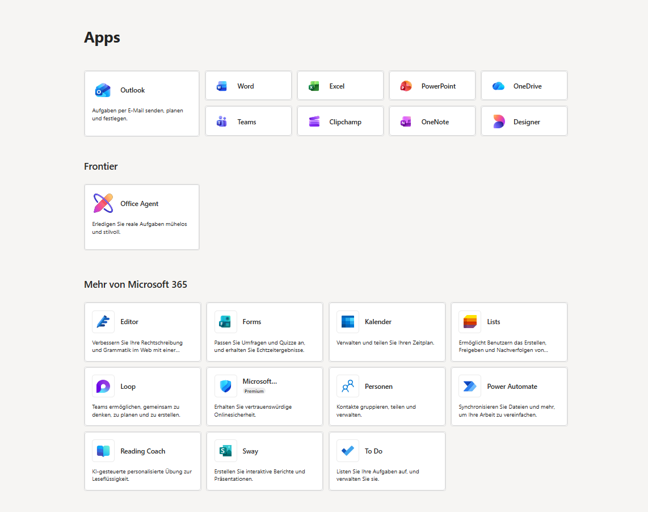This screenshot has width=648, height=512.
Task: Click the Loop title text
Action: pos(128,386)
